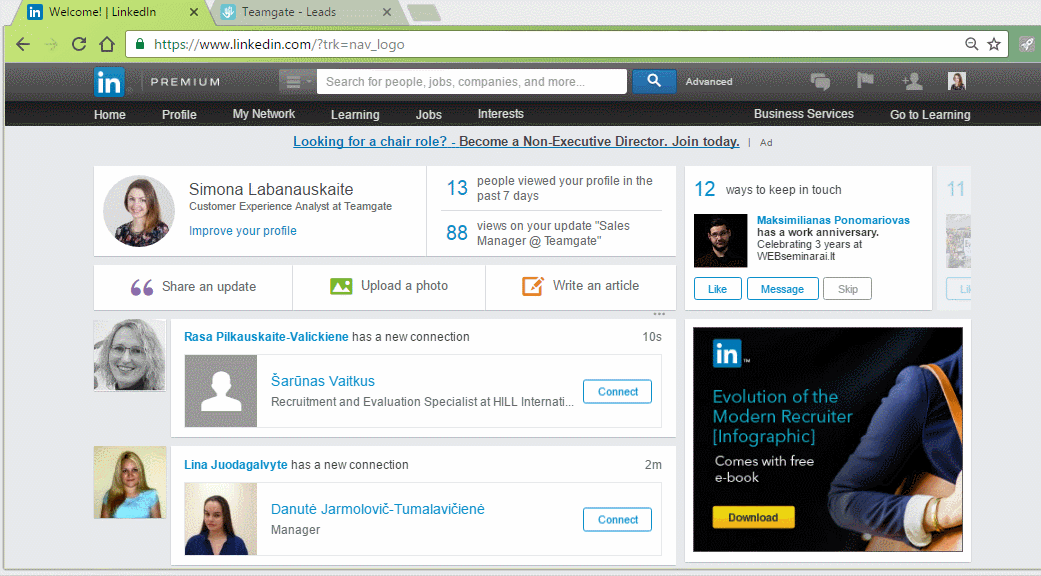Viewport: 1041px width, 576px height.
Task: Message Maksimilianas Ponomariovas
Action: tap(782, 289)
